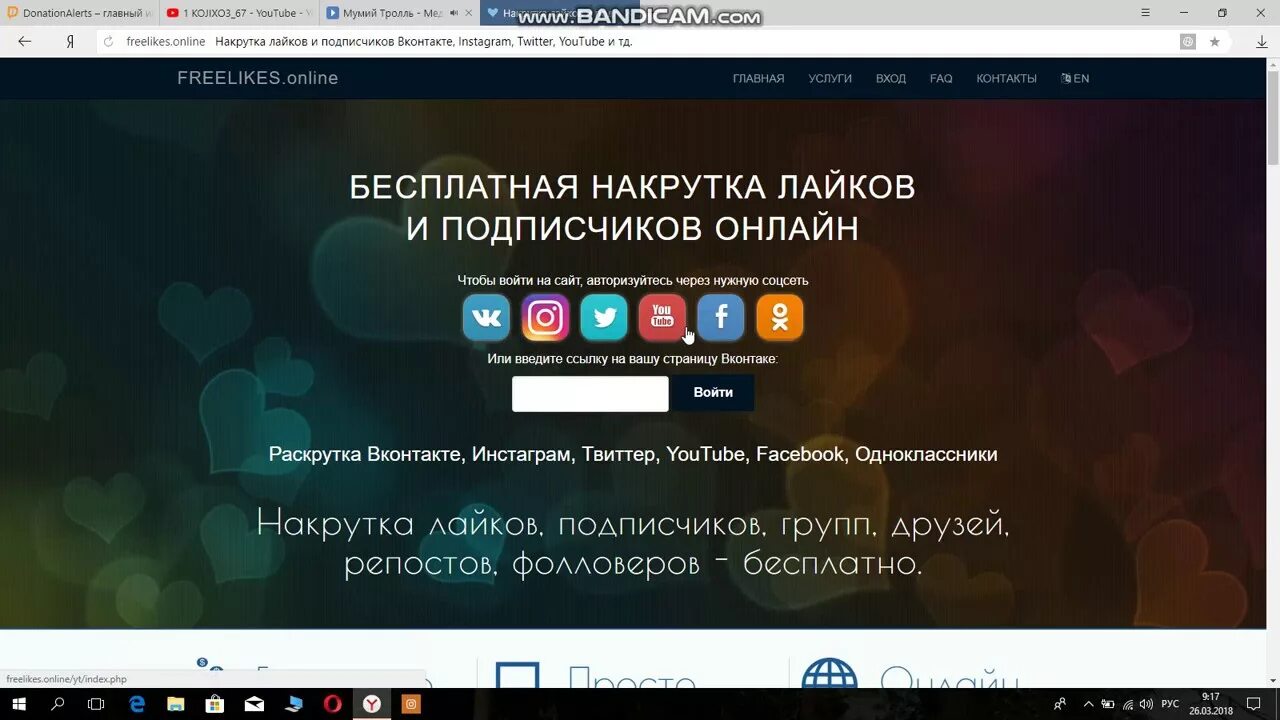The height and width of the screenshot is (720, 1280).
Task: Focus the VK page link input field
Action: click(x=590, y=394)
